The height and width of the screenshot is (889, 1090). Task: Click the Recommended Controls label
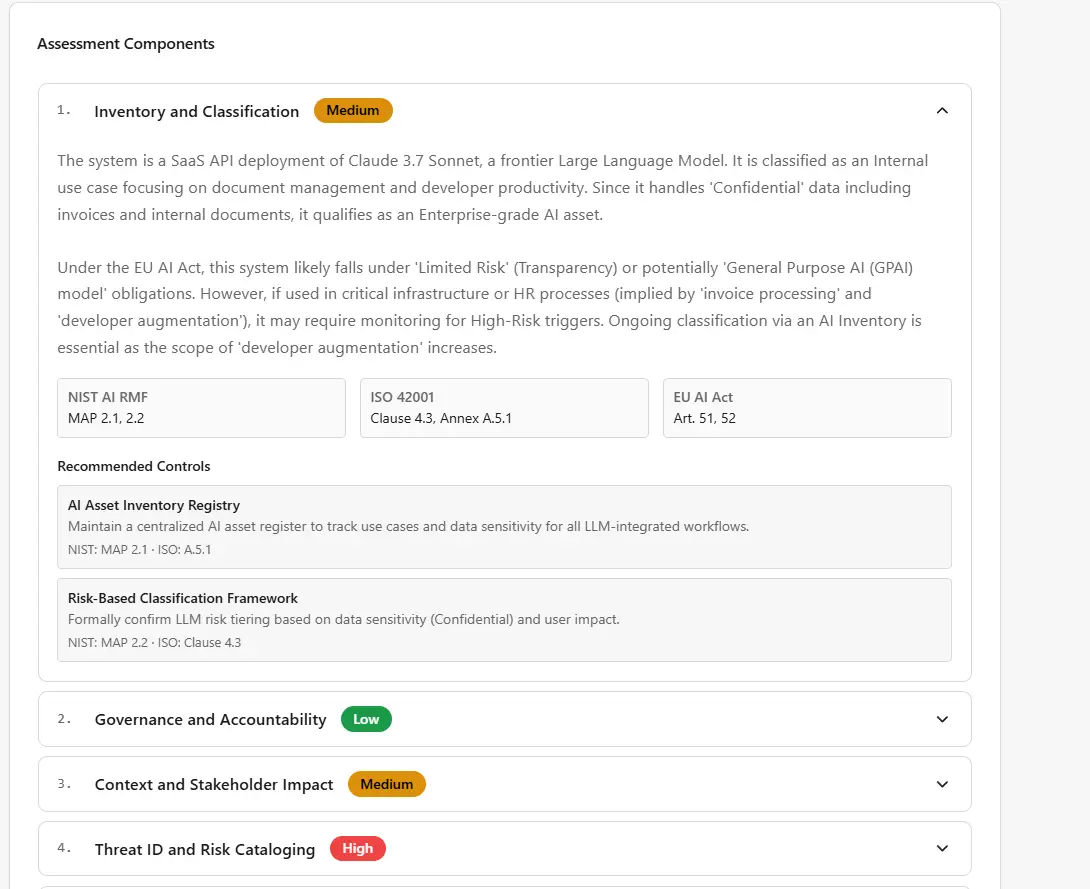coord(134,467)
